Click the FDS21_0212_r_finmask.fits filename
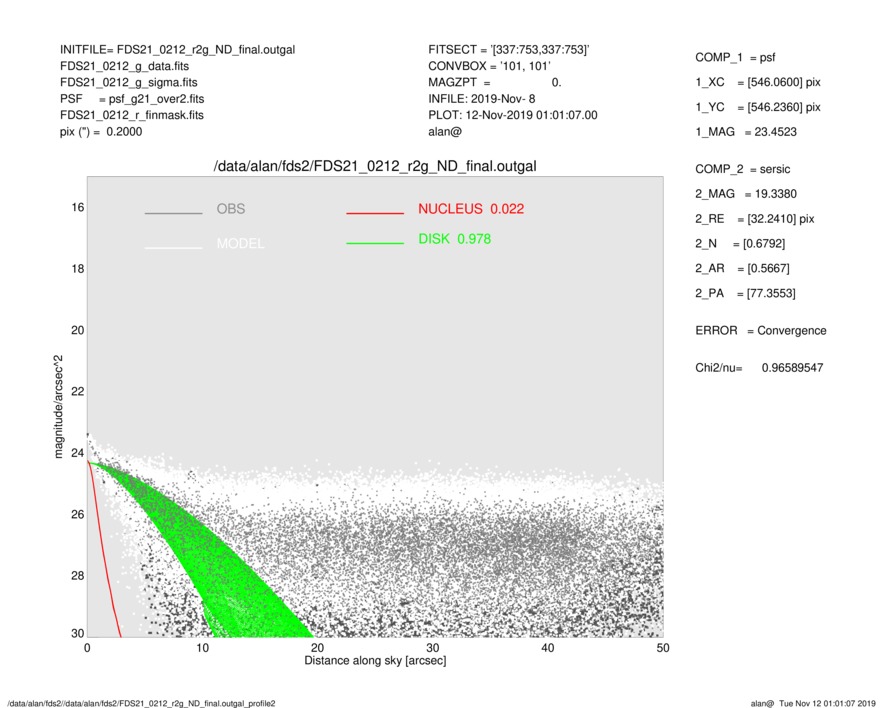 [132, 115]
